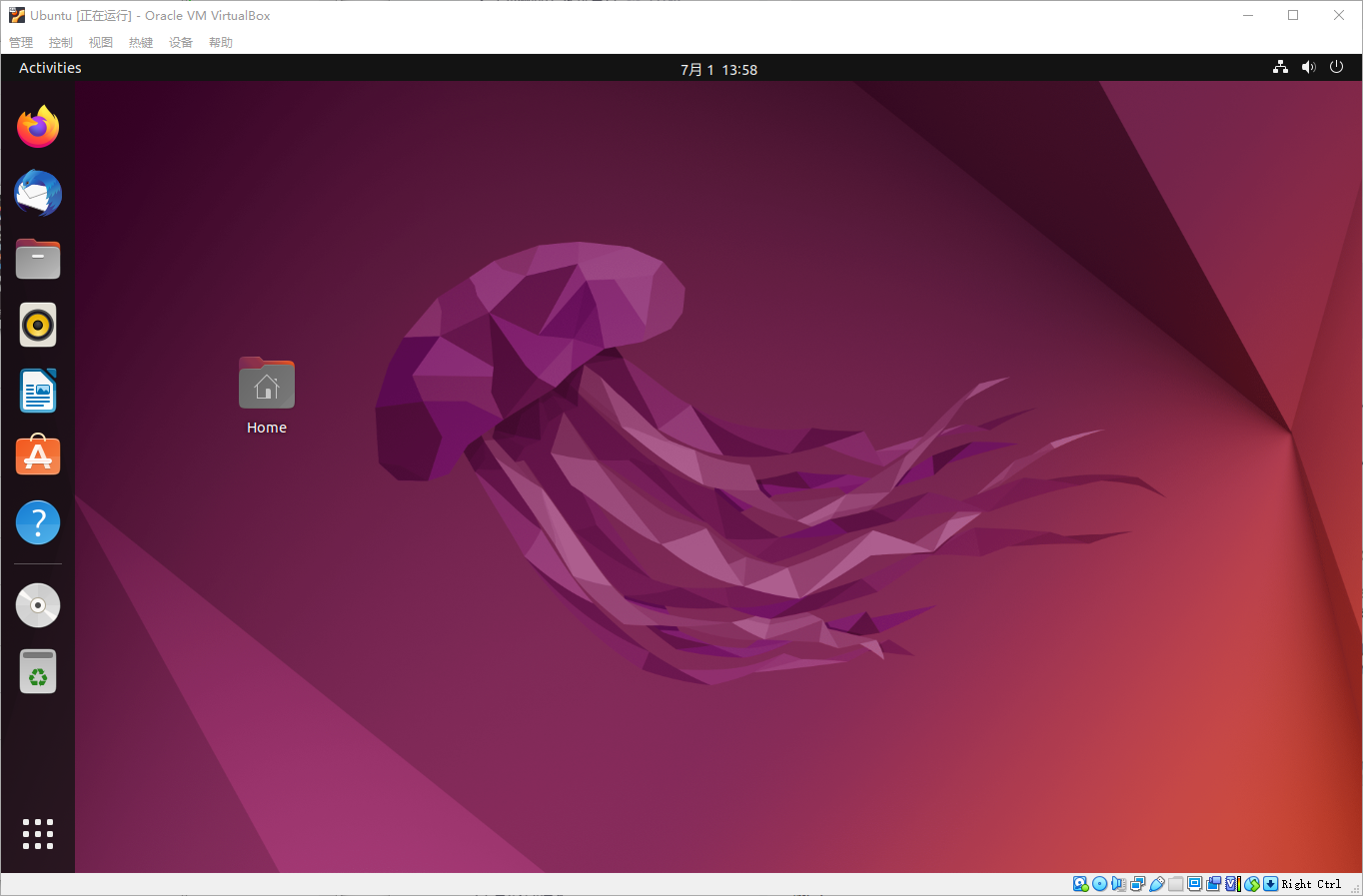Open the 帮助 menu
The width and height of the screenshot is (1363, 896).
221,42
